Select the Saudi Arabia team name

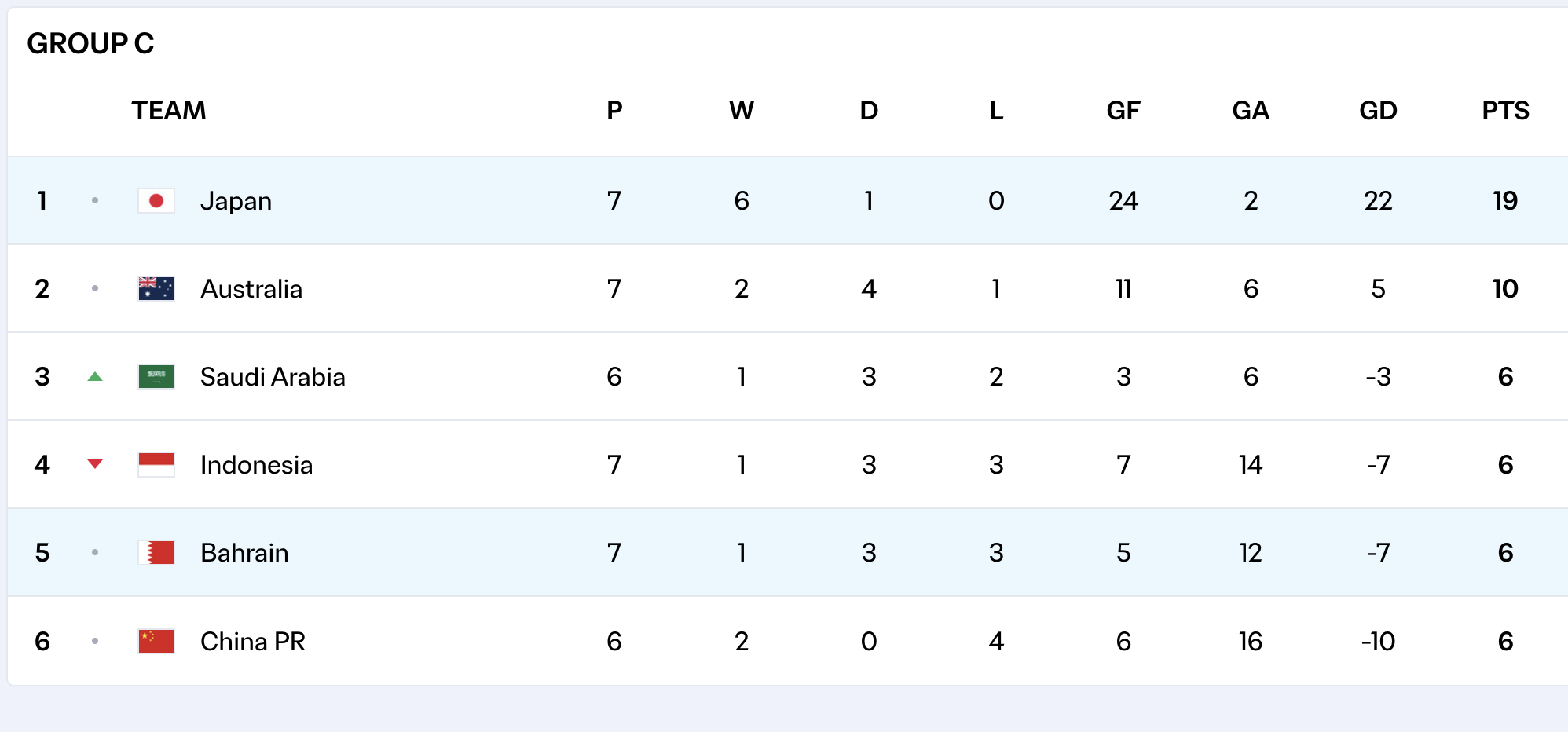pyautogui.click(x=273, y=377)
